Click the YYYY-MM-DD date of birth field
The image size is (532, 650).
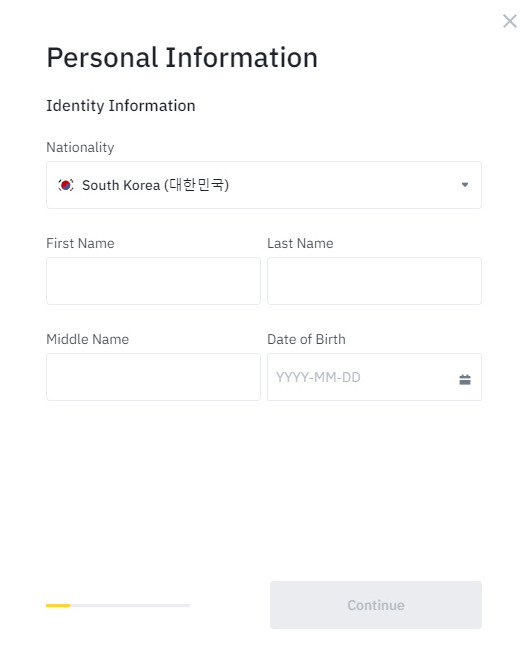(374, 377)
